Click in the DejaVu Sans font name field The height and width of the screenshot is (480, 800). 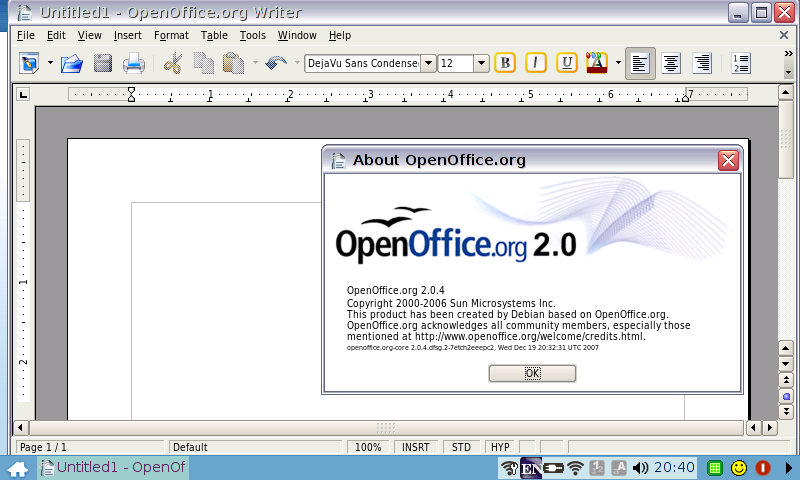coord(363,63)
